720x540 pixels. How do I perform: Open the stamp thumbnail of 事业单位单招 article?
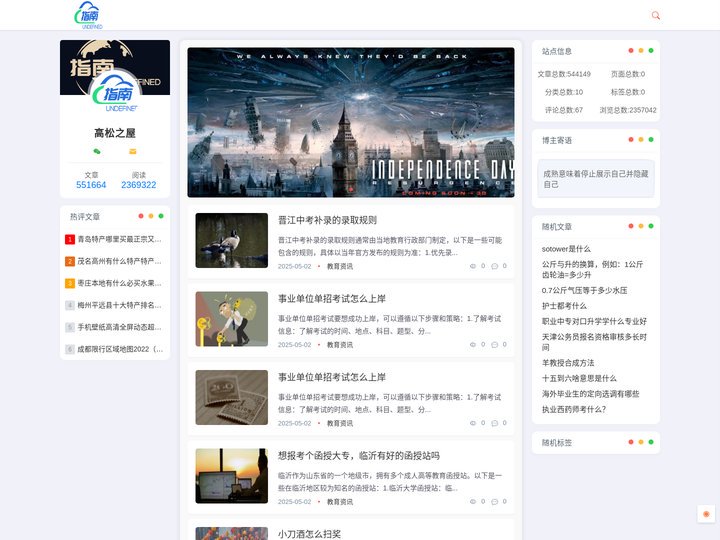pos(231,397)
